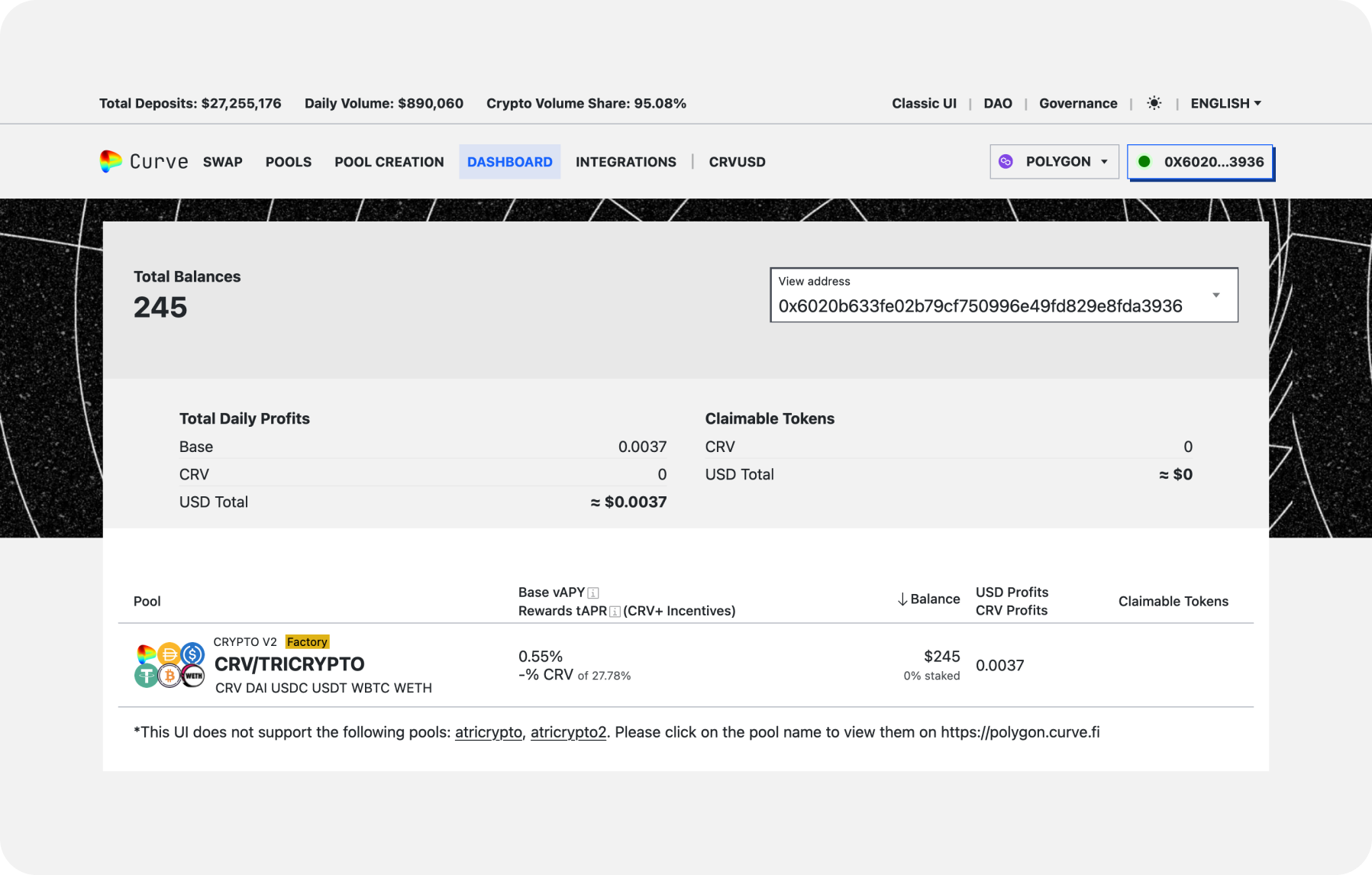Click the USDC token icon in pool row
The height and width of the screenshot is (875, 1372).
[x=192, y=654]
